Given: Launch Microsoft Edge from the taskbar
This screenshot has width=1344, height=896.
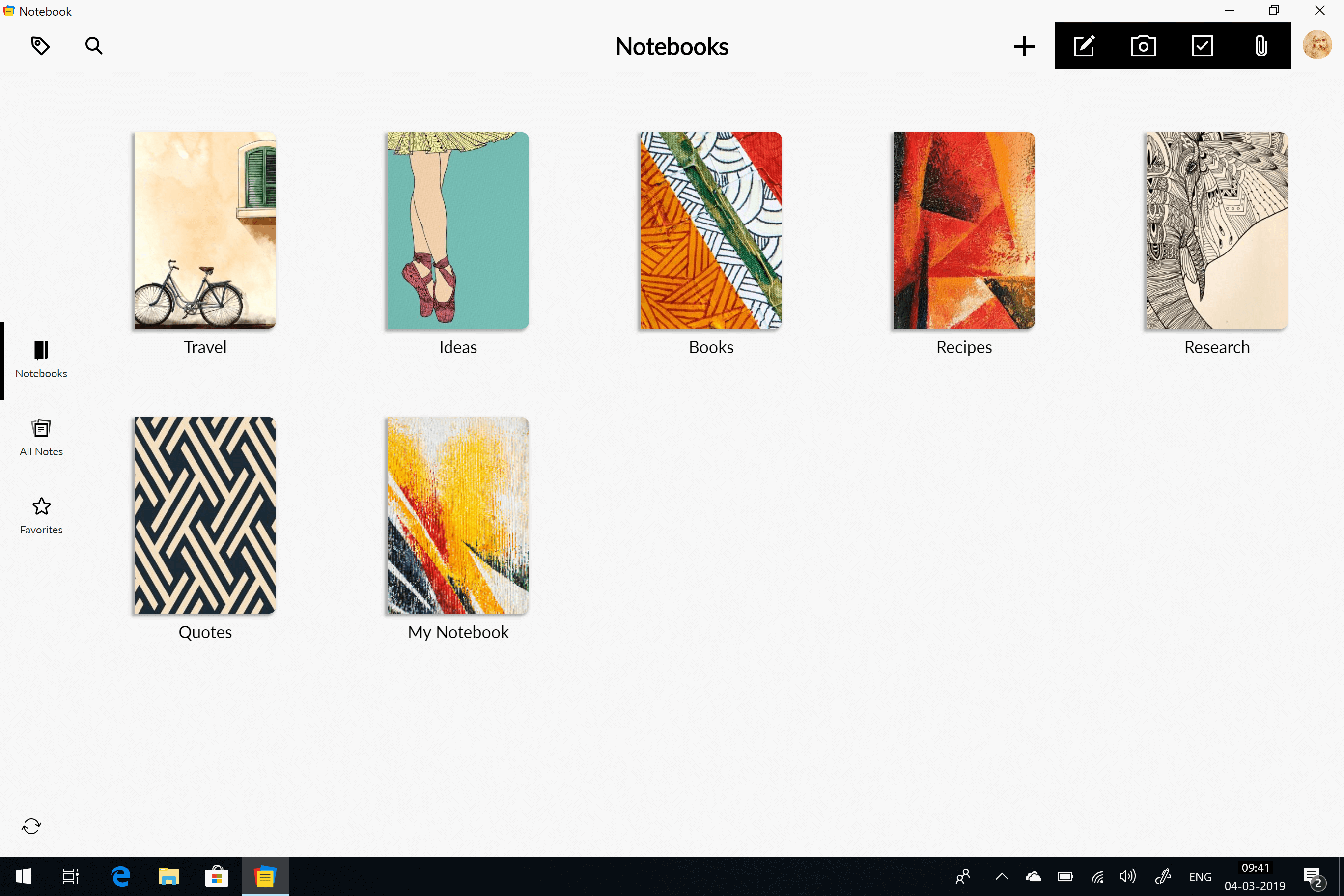Looking at the screenshot, I should (120, 876).
